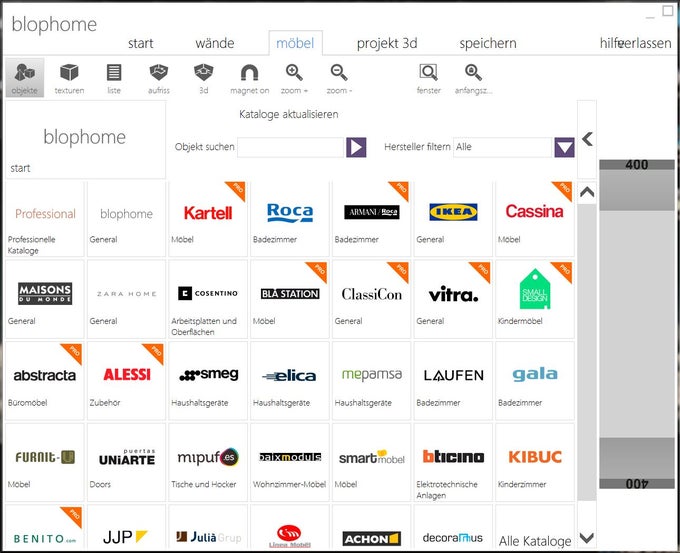Open the Kartell Möbel catalog

click(208, 219)
